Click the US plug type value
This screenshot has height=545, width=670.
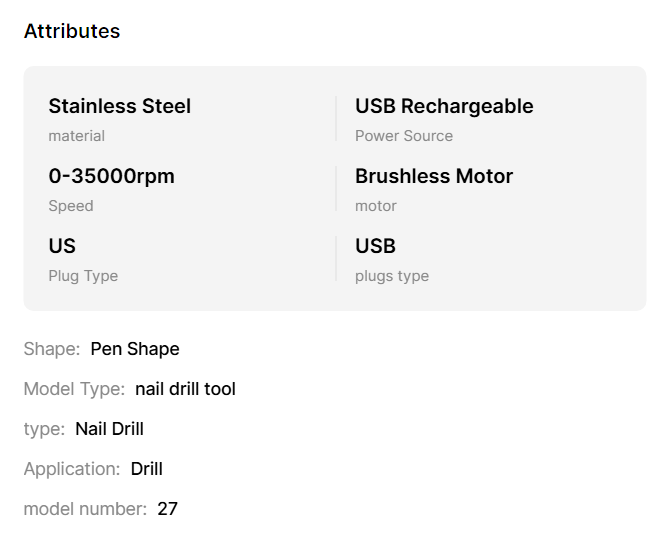pyautogui.click(x=62, y=246)
